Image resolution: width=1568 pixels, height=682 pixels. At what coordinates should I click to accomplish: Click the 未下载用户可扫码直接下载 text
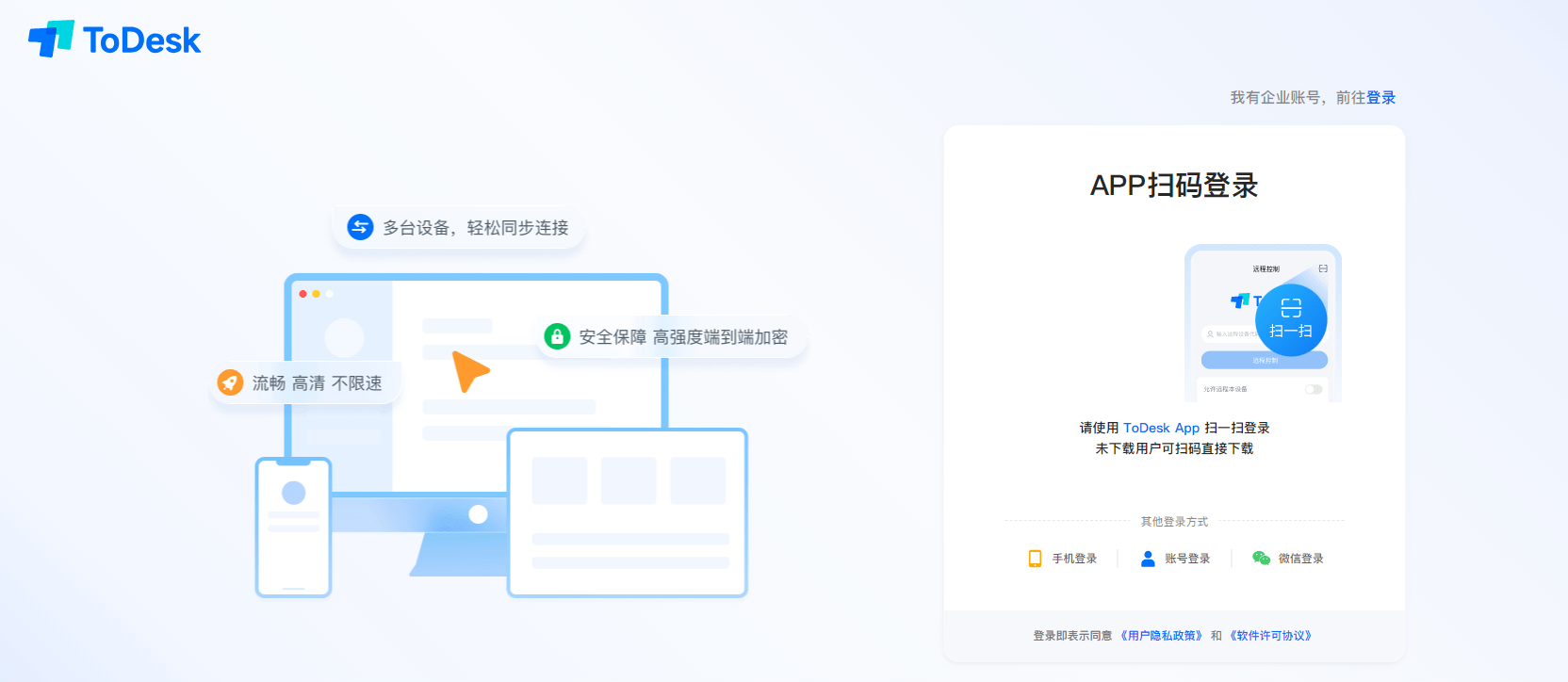point(1174,448)
